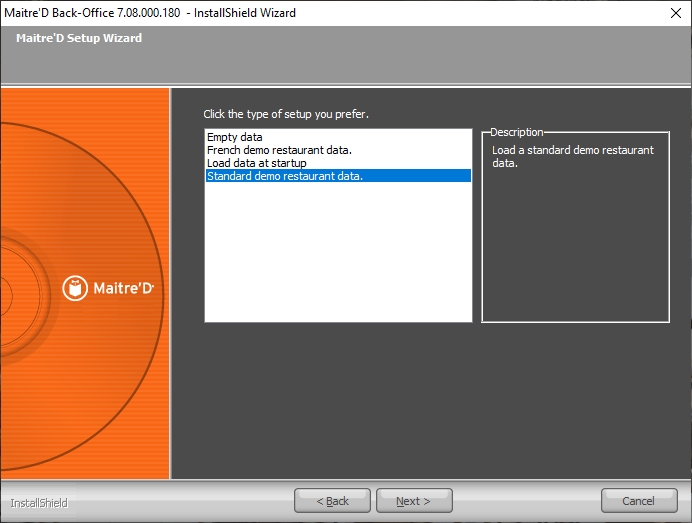Click empty space inside Description box
This screenshot has width=692, height=523.
click(x=575, y=250)
